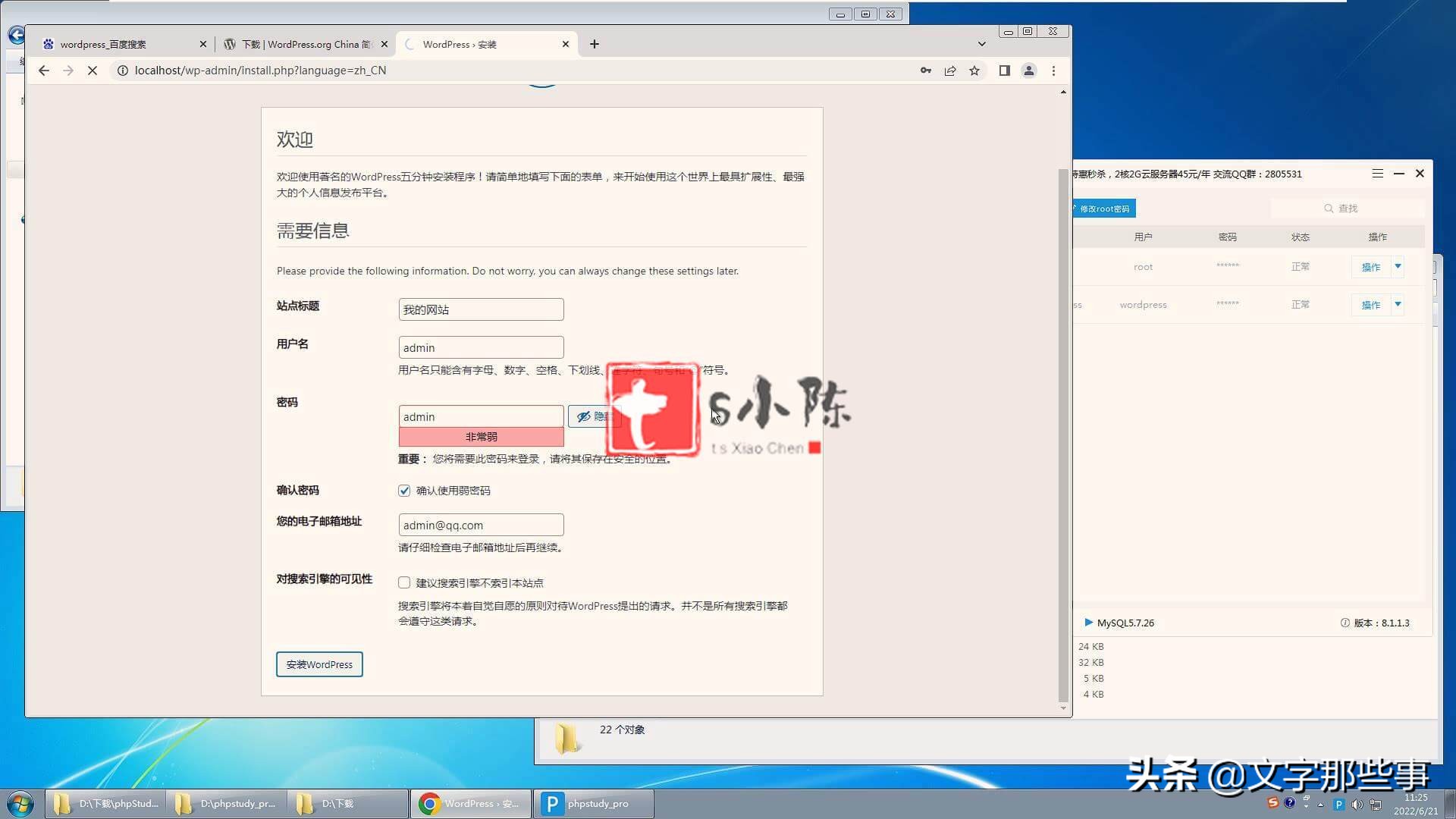Click the key icon in the address bar
This screenshot has width=1456, height=819.
pos(926,70)
